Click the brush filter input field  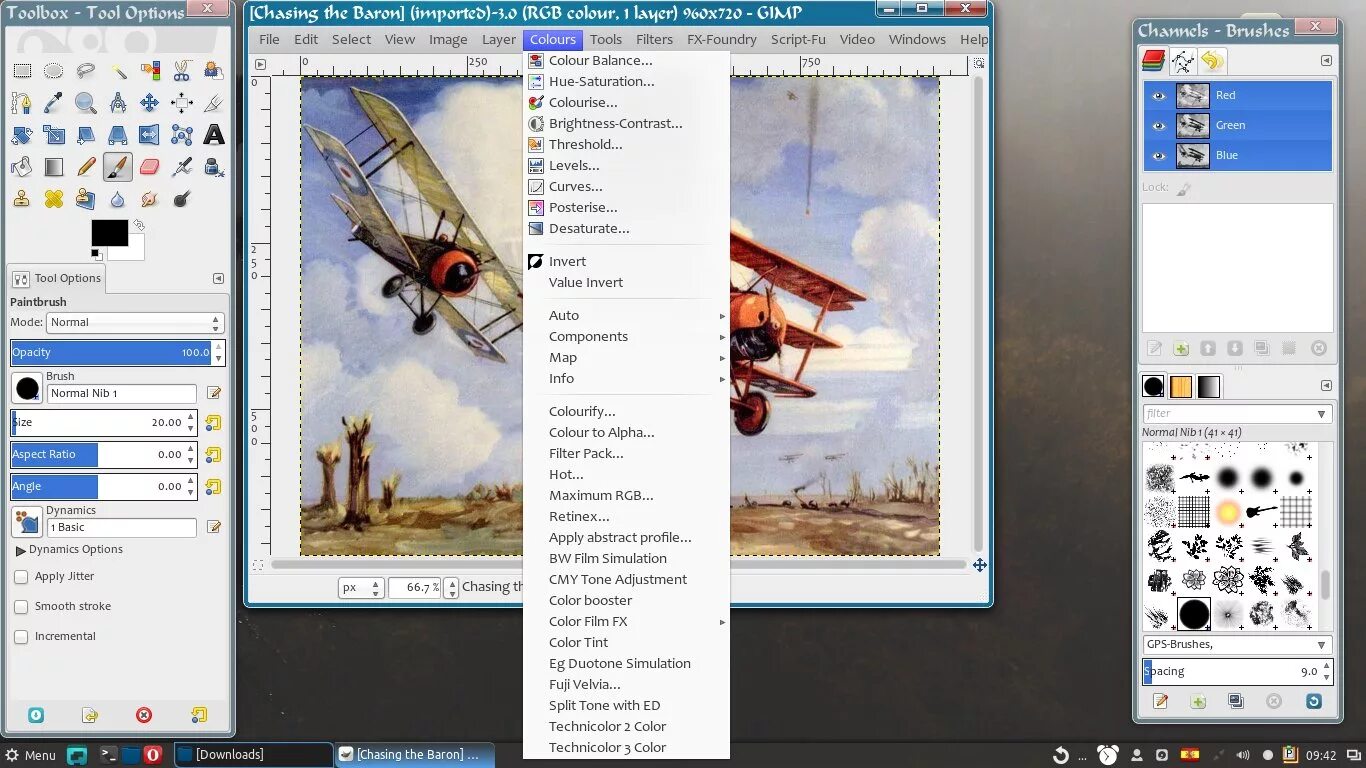pyautogui.click(x=1228, y=414)
